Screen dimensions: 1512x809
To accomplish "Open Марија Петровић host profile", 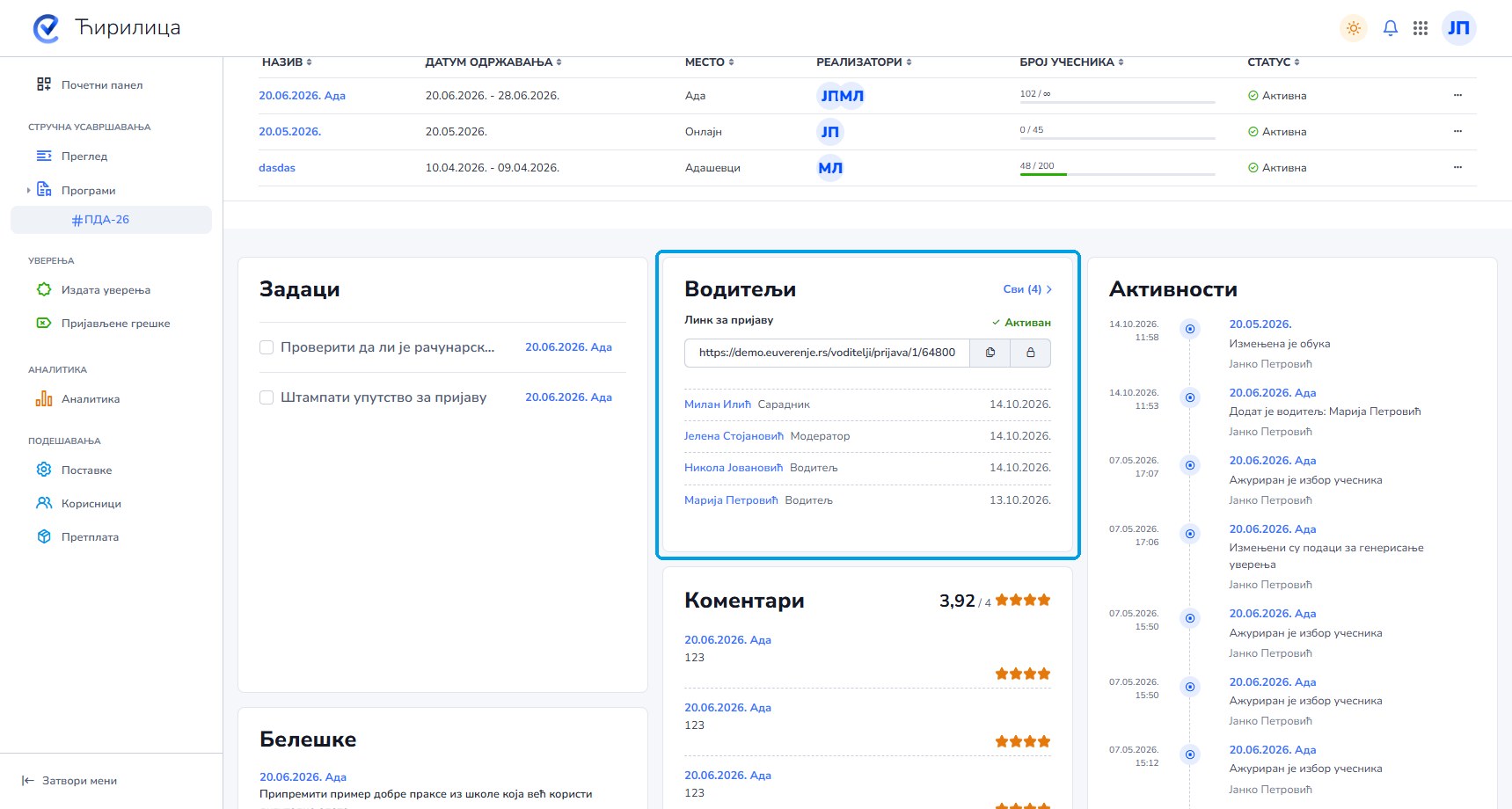I will (731, 500).
